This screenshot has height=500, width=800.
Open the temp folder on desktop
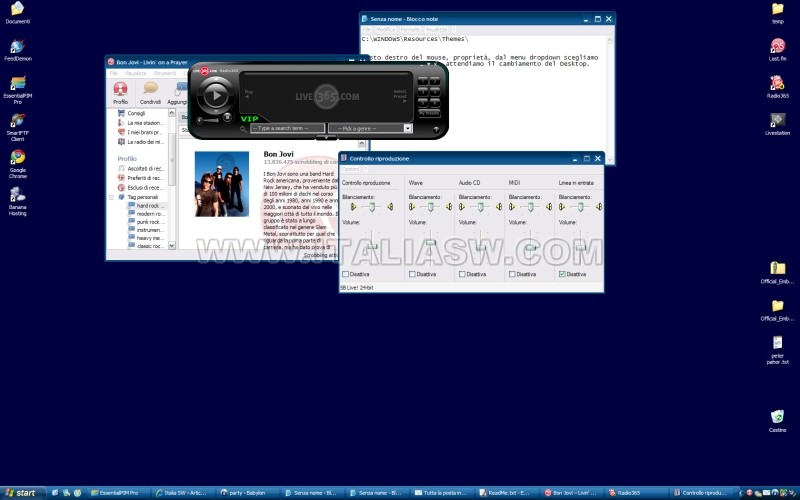(x=778, y=13)
